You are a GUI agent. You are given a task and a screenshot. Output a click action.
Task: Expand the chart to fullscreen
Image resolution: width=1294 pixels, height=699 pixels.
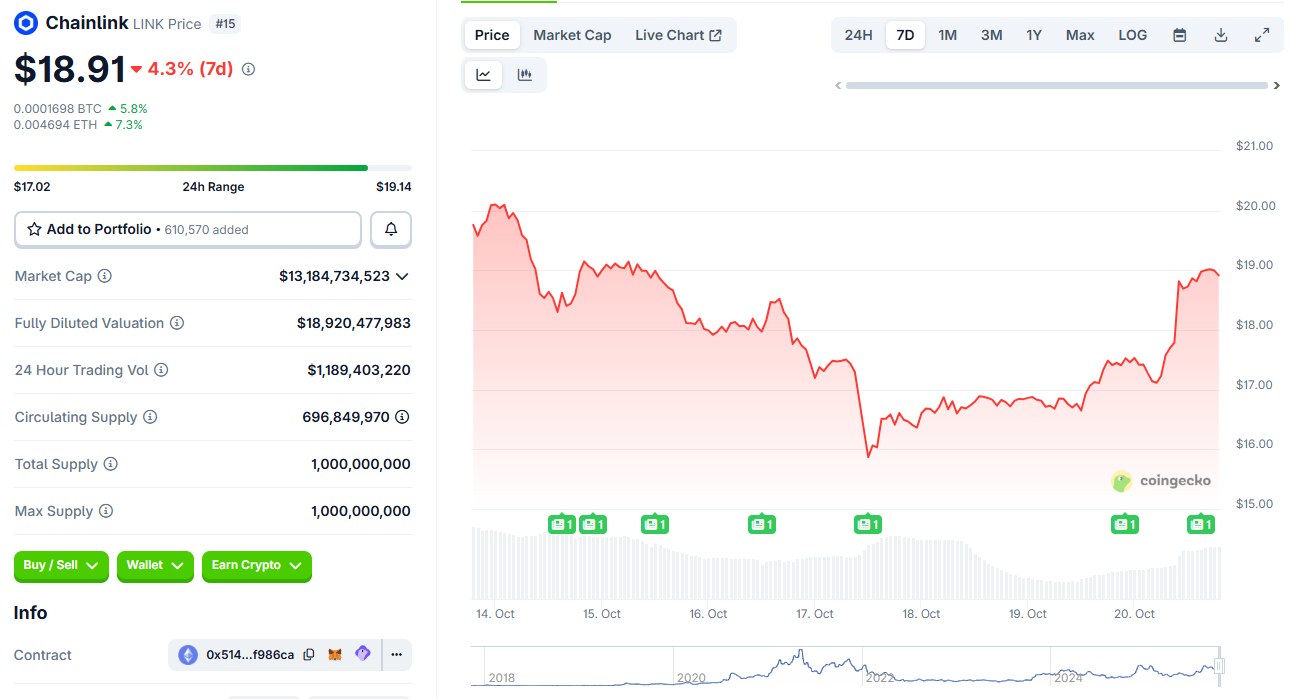tap(1262, 35)
